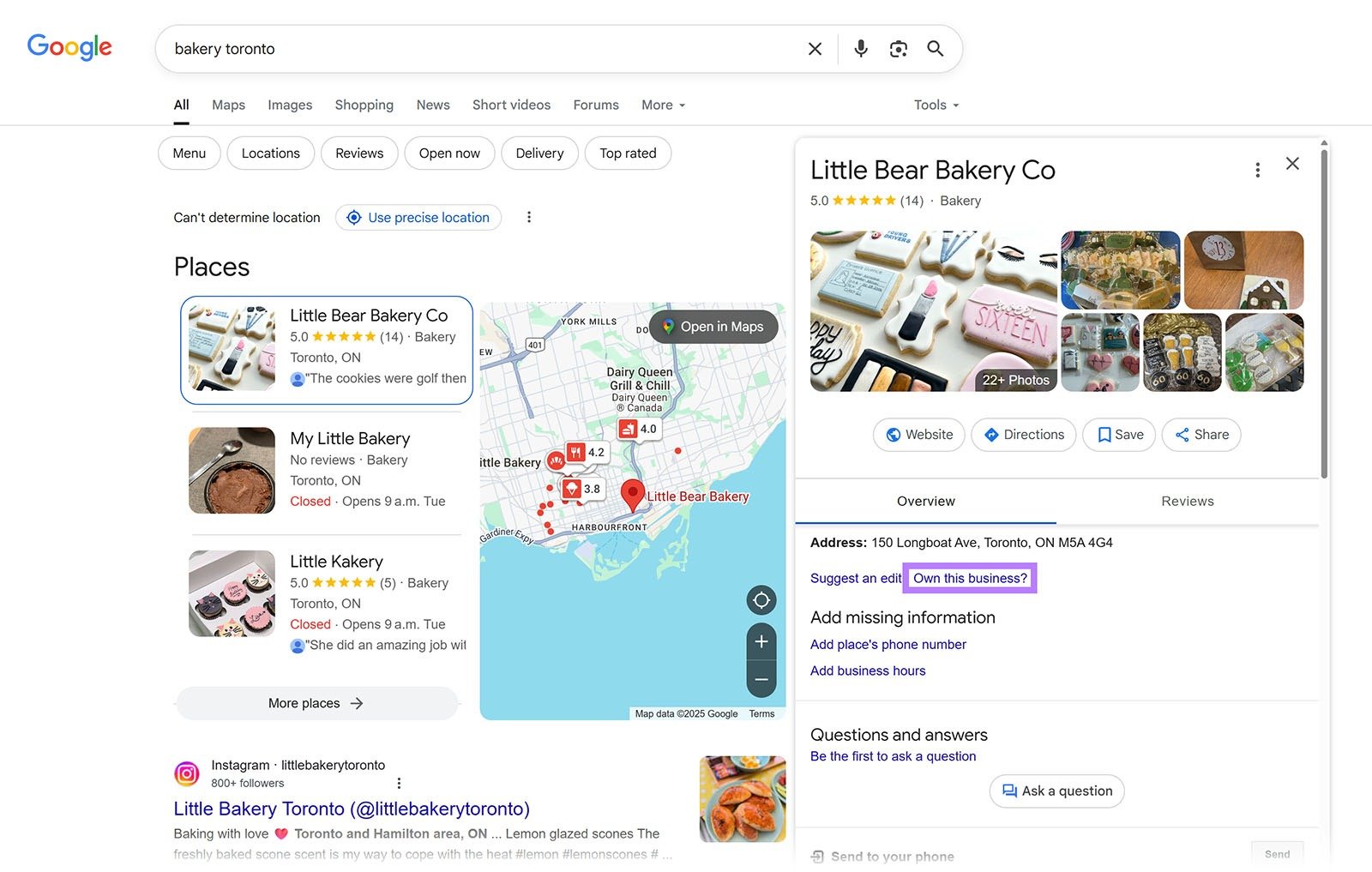The height and width of the screenshot is (872, 1372).
Task: Start the search with the magnifying glass icon
Action: 936,49
